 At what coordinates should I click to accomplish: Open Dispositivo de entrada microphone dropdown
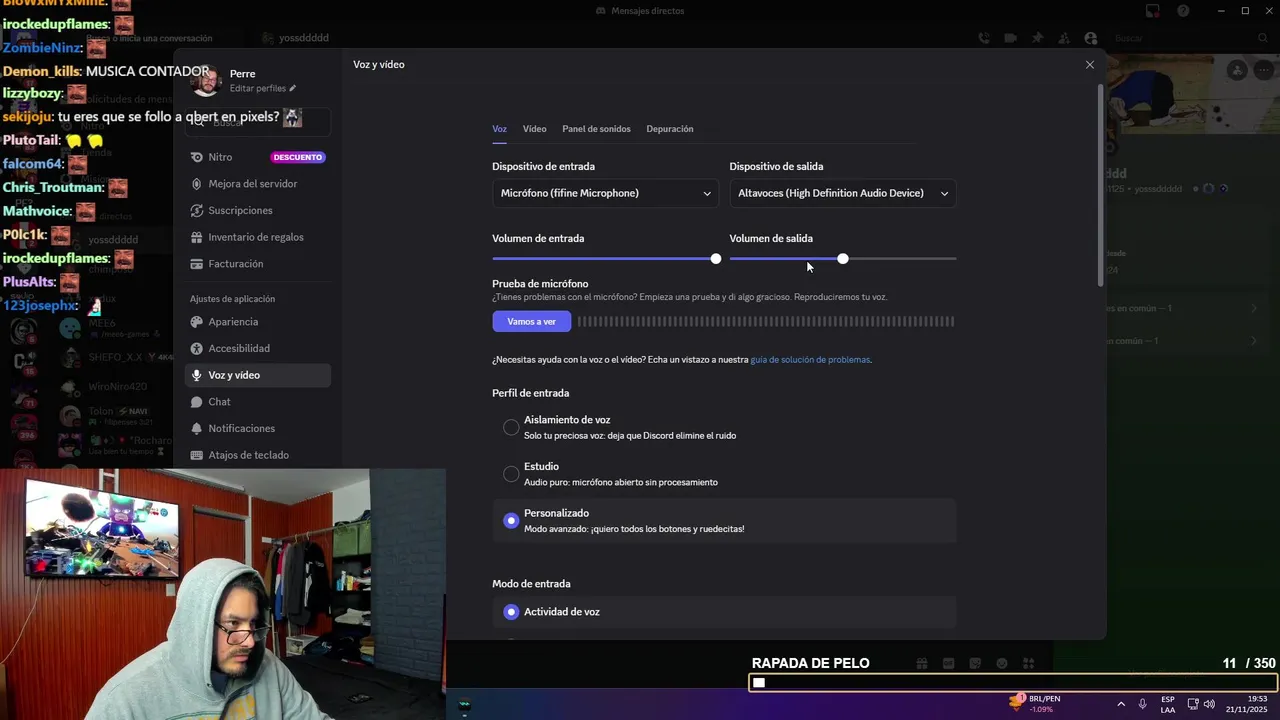[605, 193]
